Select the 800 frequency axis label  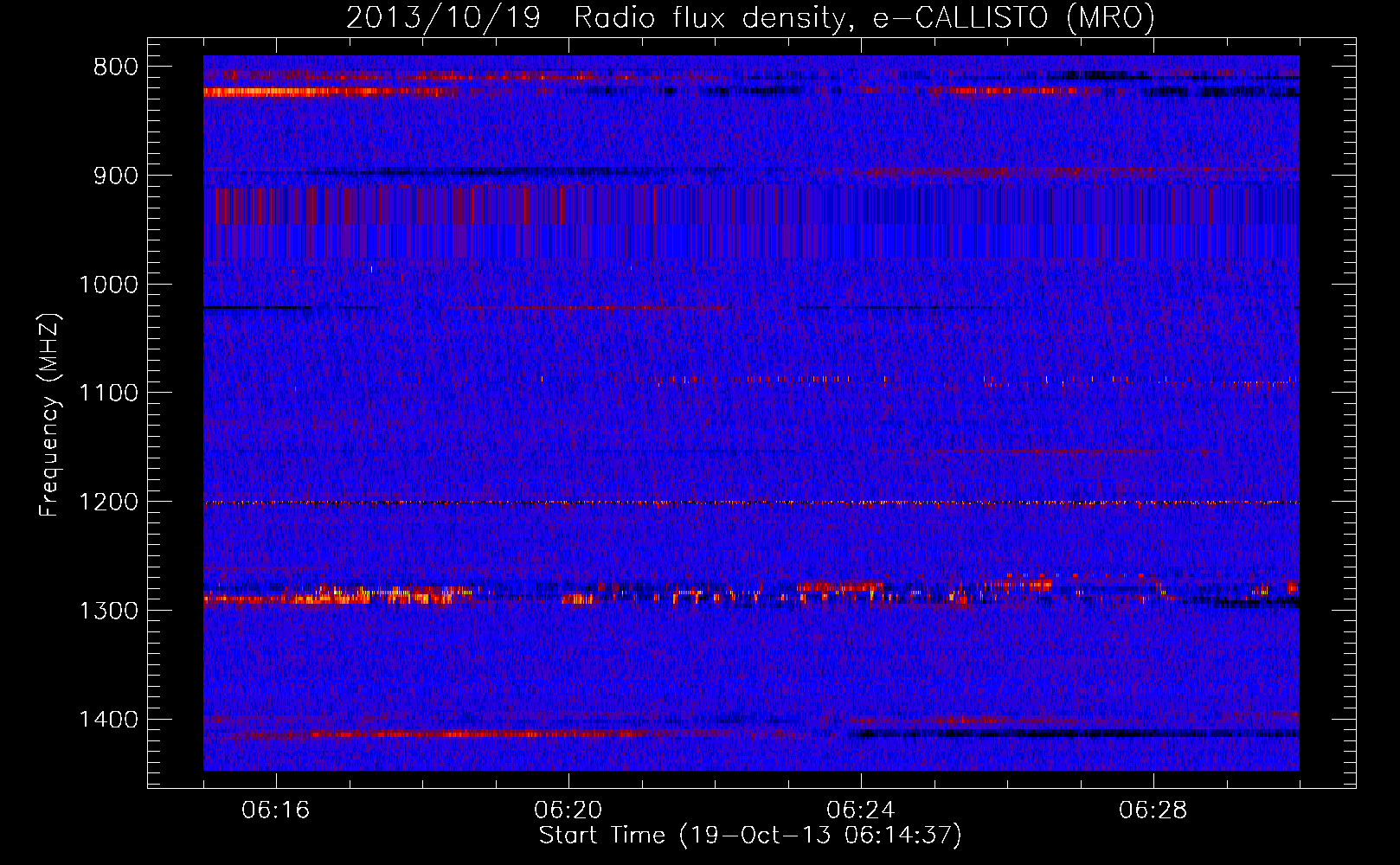116,67
